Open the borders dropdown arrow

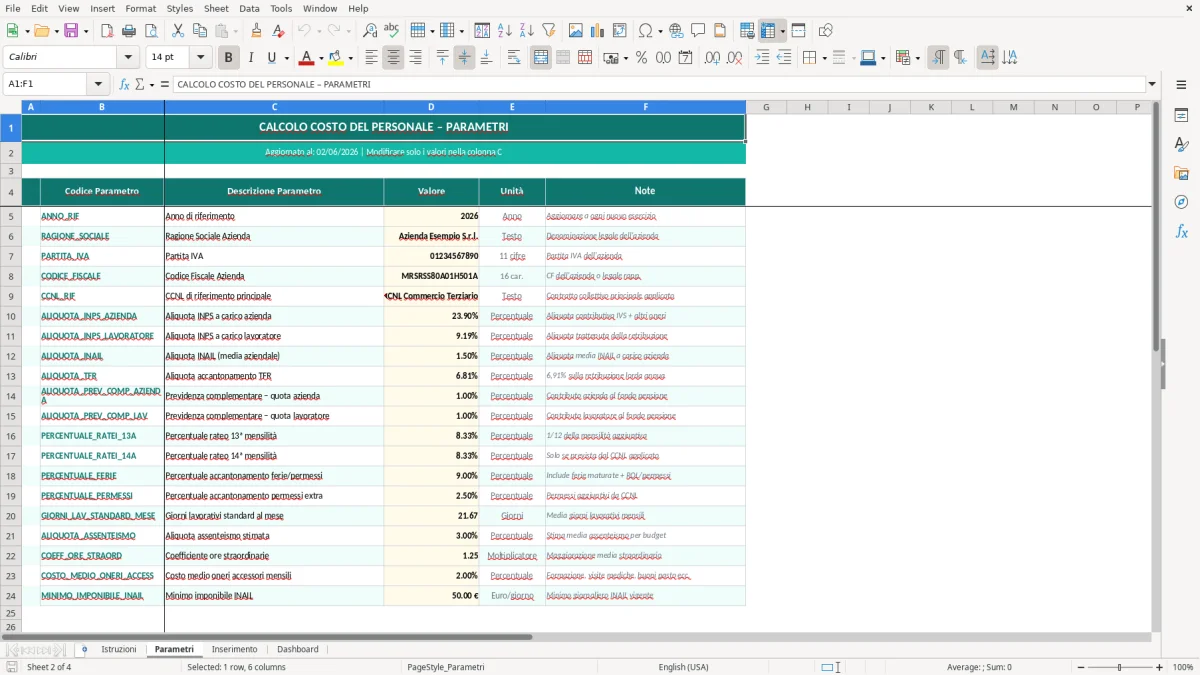click(824, 58)
